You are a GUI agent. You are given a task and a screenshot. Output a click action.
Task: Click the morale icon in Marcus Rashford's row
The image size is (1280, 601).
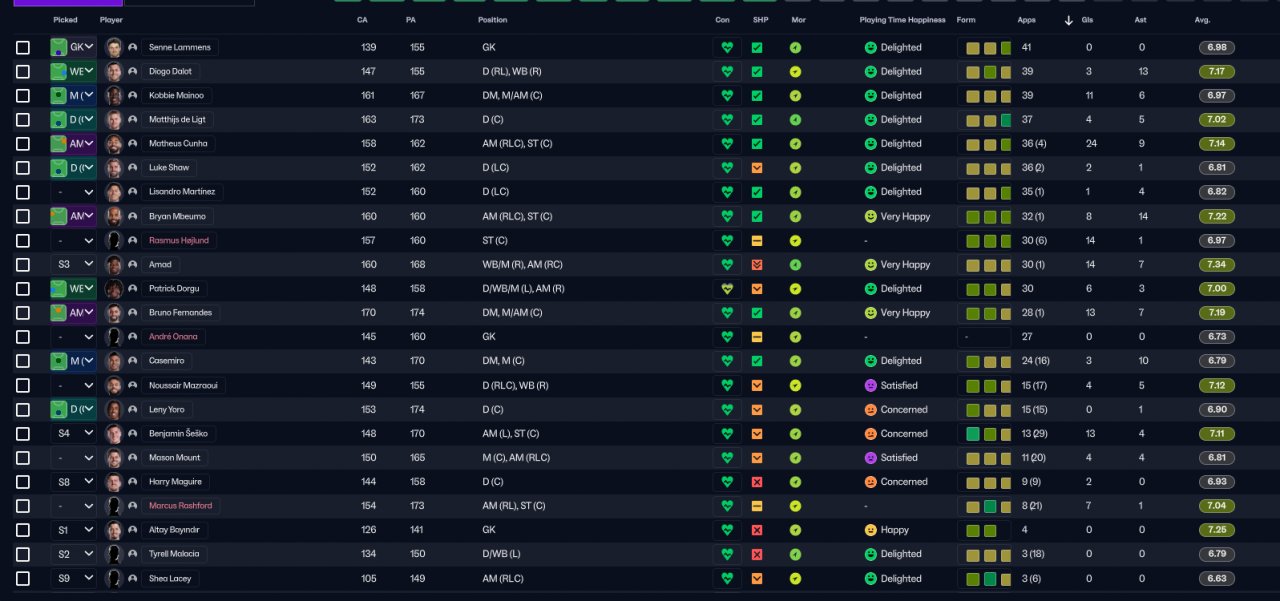(x=795, y=506)
